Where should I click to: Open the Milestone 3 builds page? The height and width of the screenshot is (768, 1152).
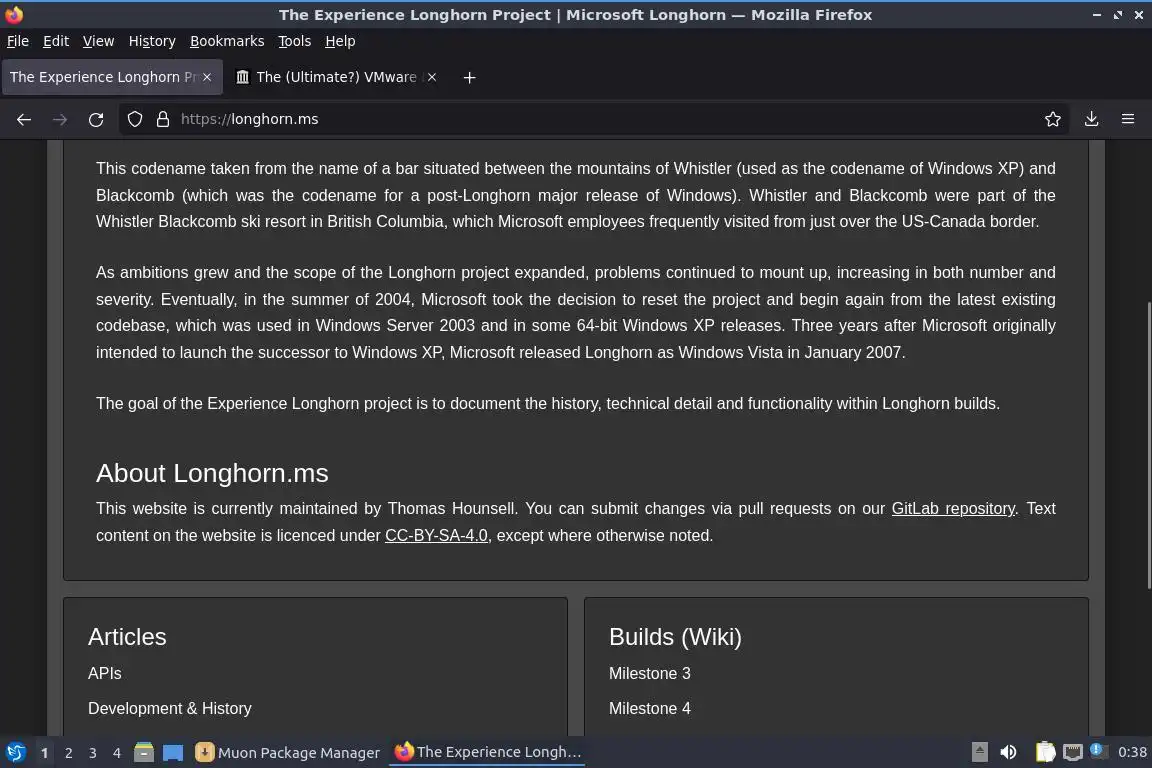tap(649, 673)
